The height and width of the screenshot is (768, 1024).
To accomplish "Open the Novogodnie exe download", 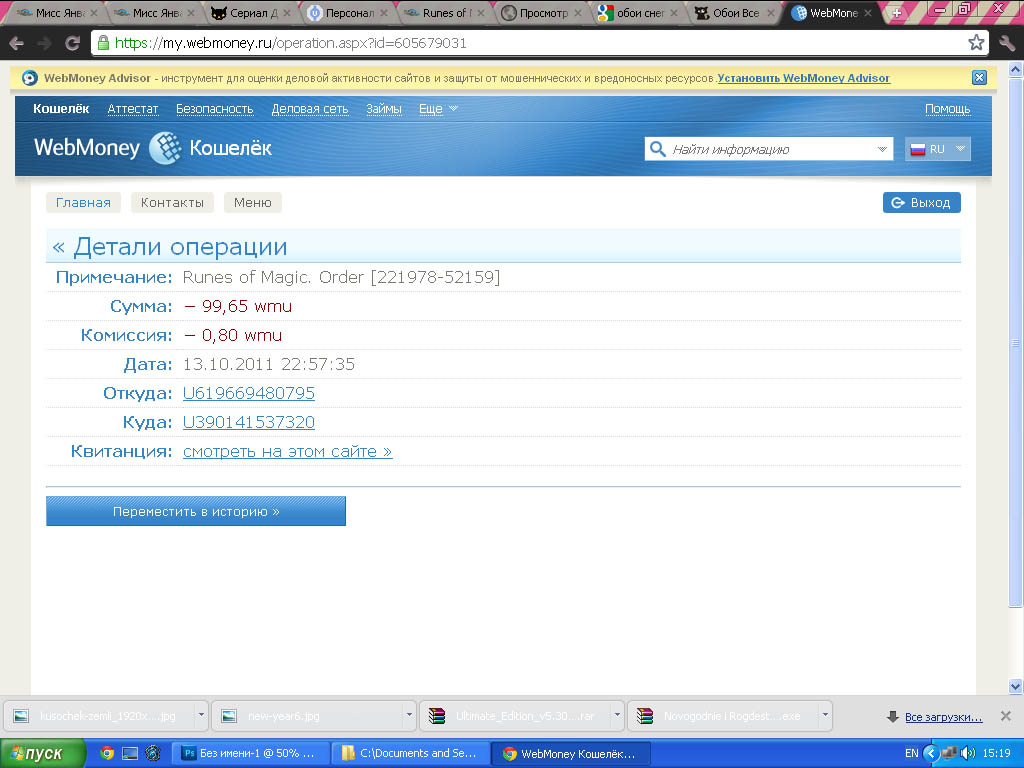I will pos(722,716).
